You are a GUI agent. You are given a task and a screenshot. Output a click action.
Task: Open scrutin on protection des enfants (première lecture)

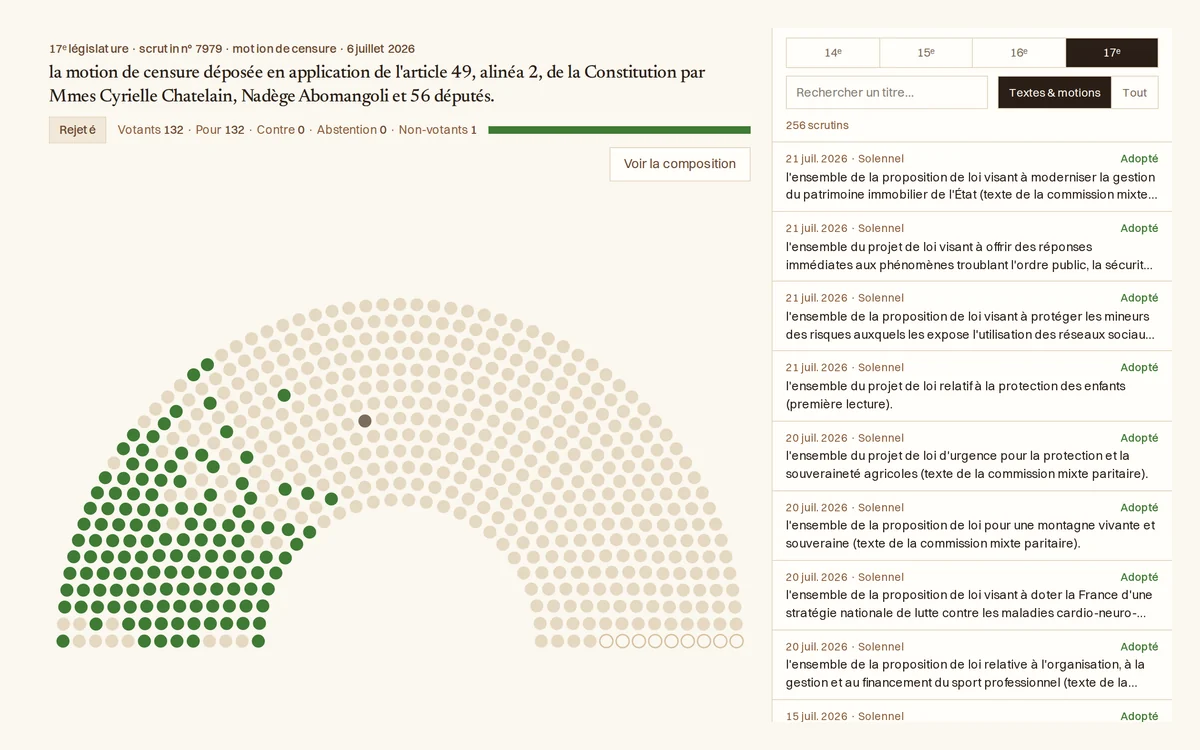[x=972, y=386]
